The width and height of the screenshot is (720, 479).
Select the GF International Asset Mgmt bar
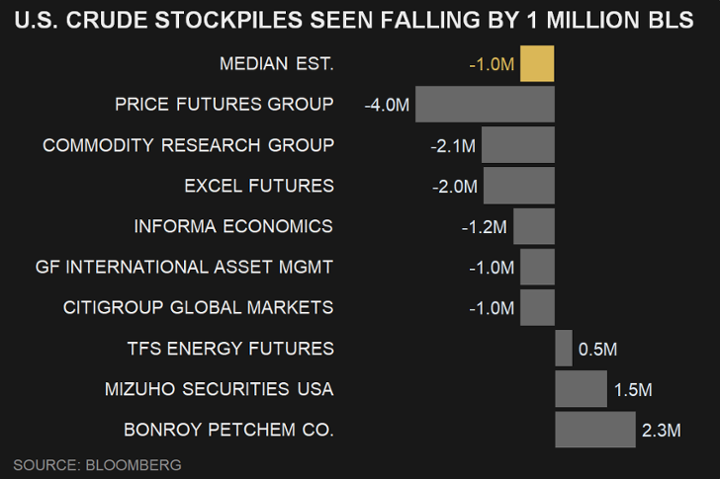point(537,267)
